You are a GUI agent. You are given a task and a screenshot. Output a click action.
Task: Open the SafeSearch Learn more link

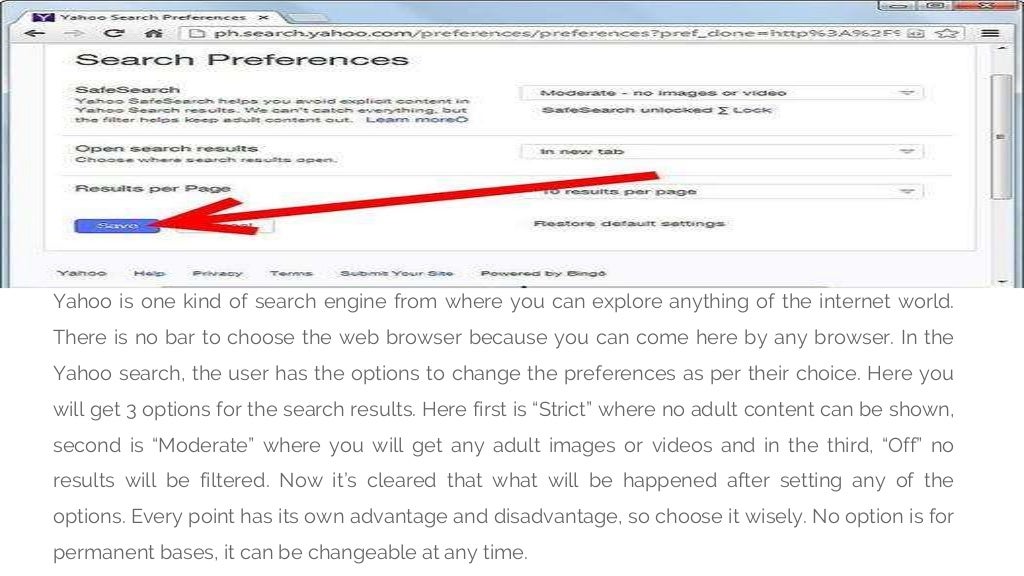pyautogui.click(x=416, y=120)
